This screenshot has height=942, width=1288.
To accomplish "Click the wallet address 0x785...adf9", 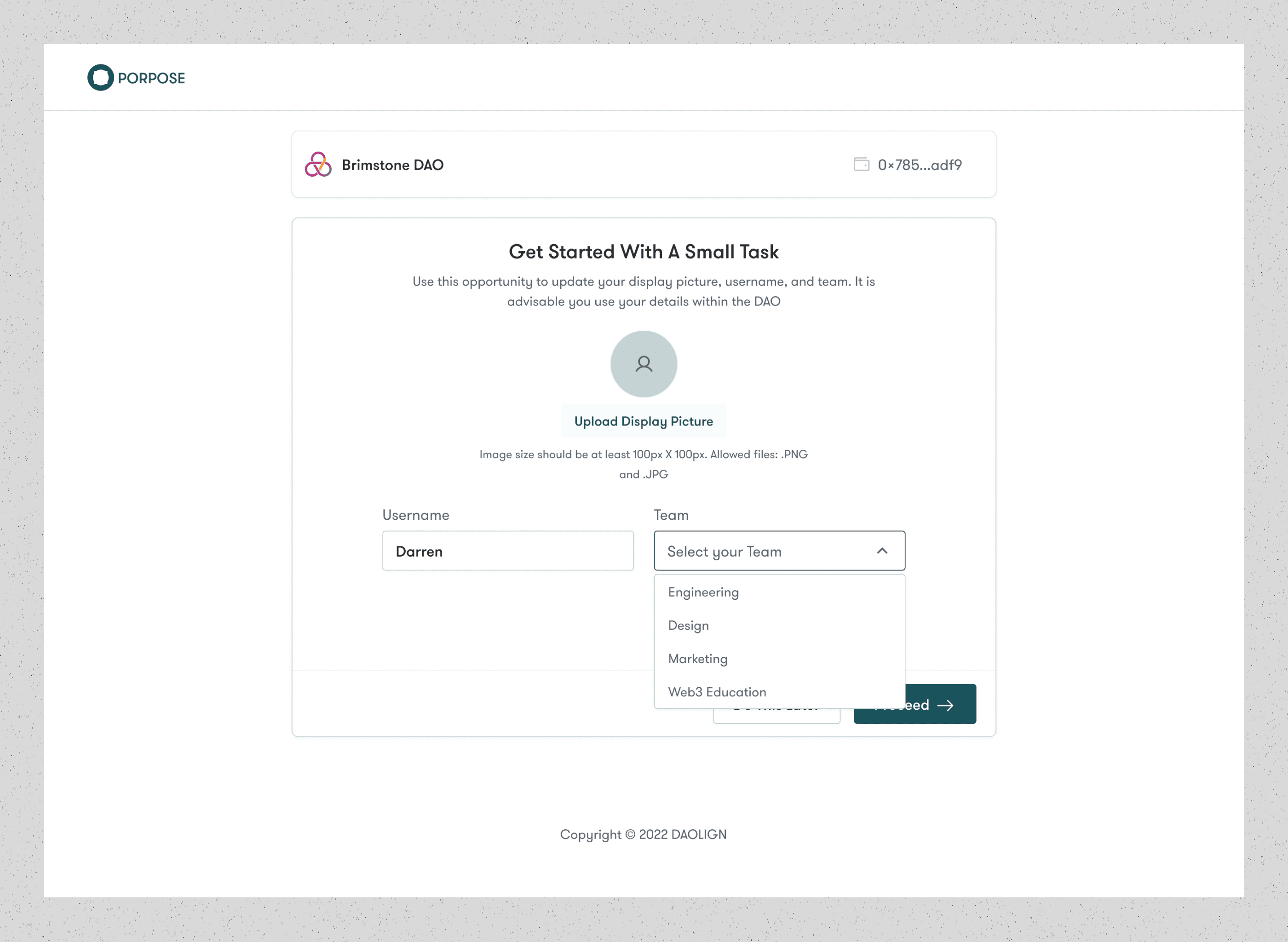I will pyautogui.click(x=919, y=165).
